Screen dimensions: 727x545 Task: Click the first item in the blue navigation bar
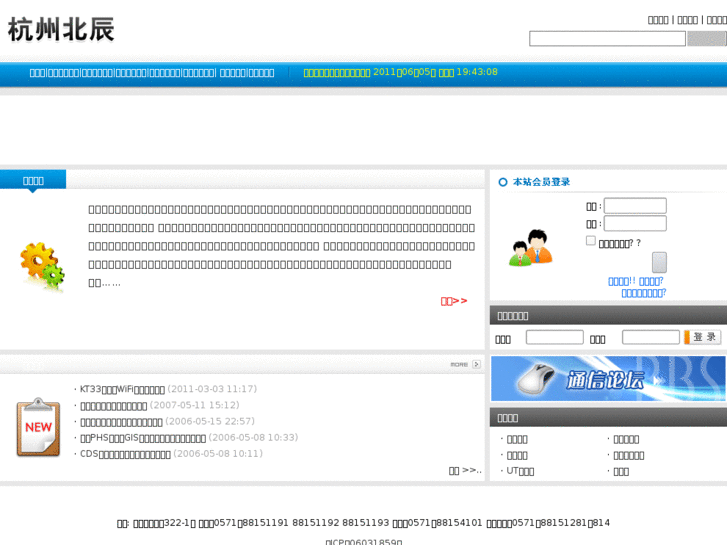[37, 73]
